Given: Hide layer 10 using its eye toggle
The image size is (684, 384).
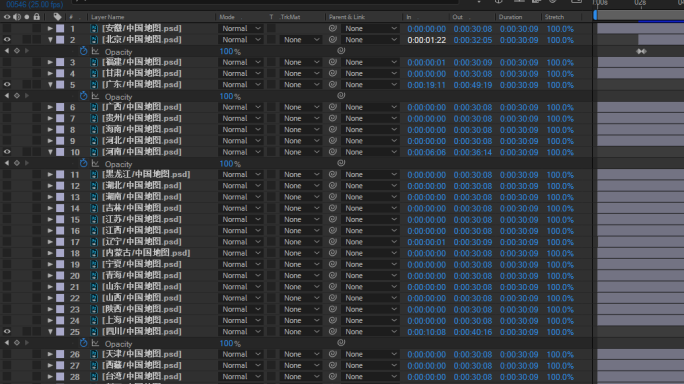Looking at the screenshot, I should pos(7,152).
